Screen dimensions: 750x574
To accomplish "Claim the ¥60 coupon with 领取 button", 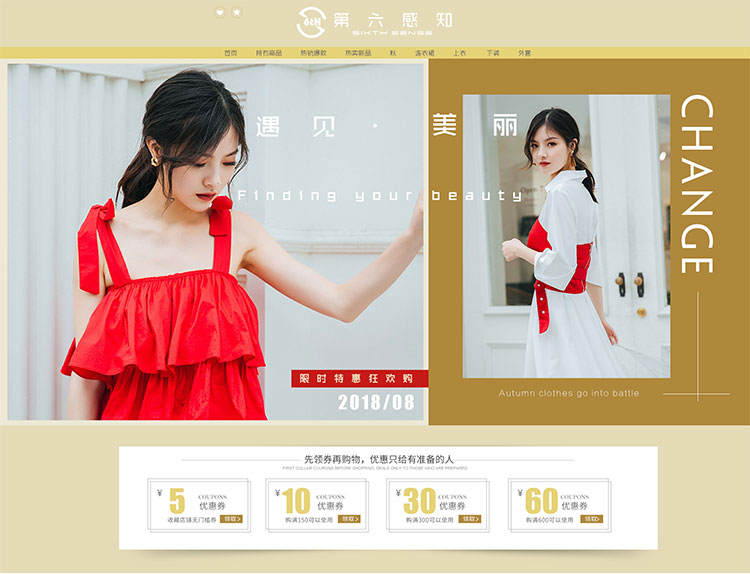I will click(593, 519).
